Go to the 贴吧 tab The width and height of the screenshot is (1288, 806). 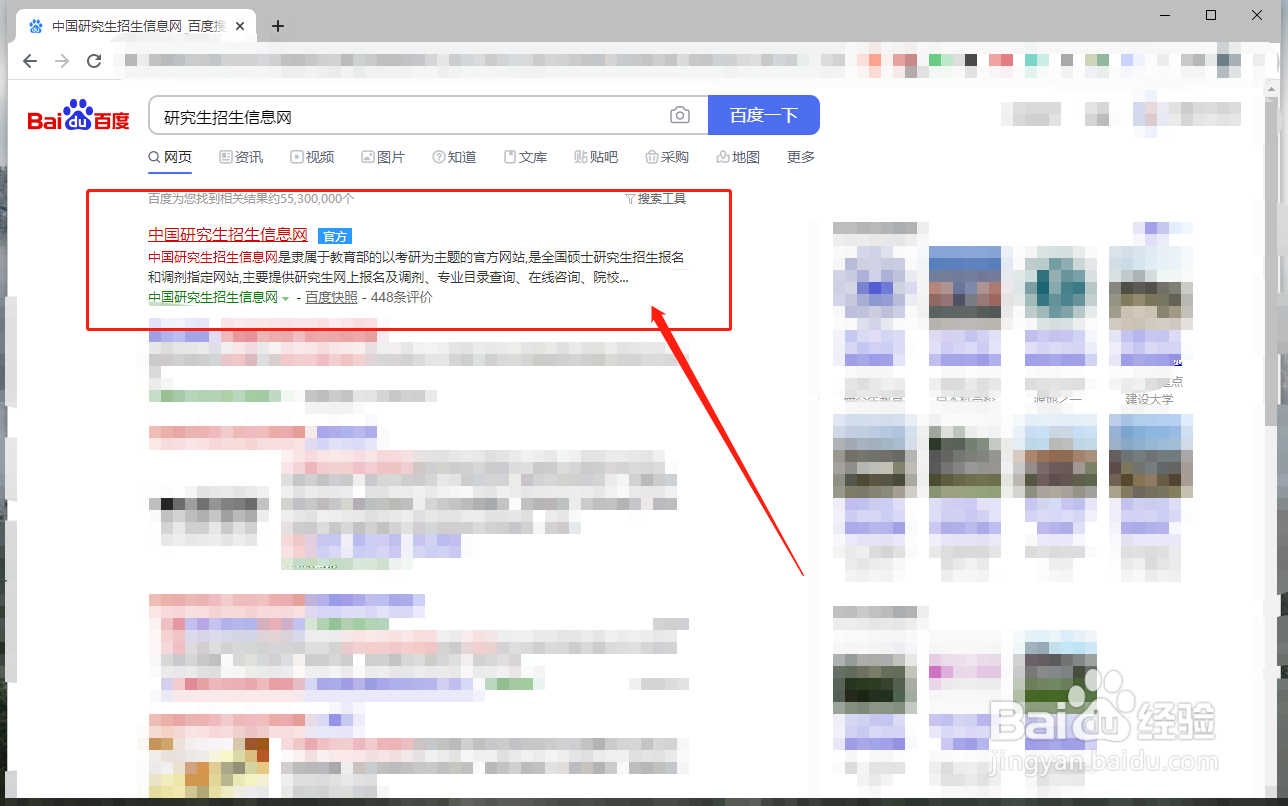click(x=596, y=157)
